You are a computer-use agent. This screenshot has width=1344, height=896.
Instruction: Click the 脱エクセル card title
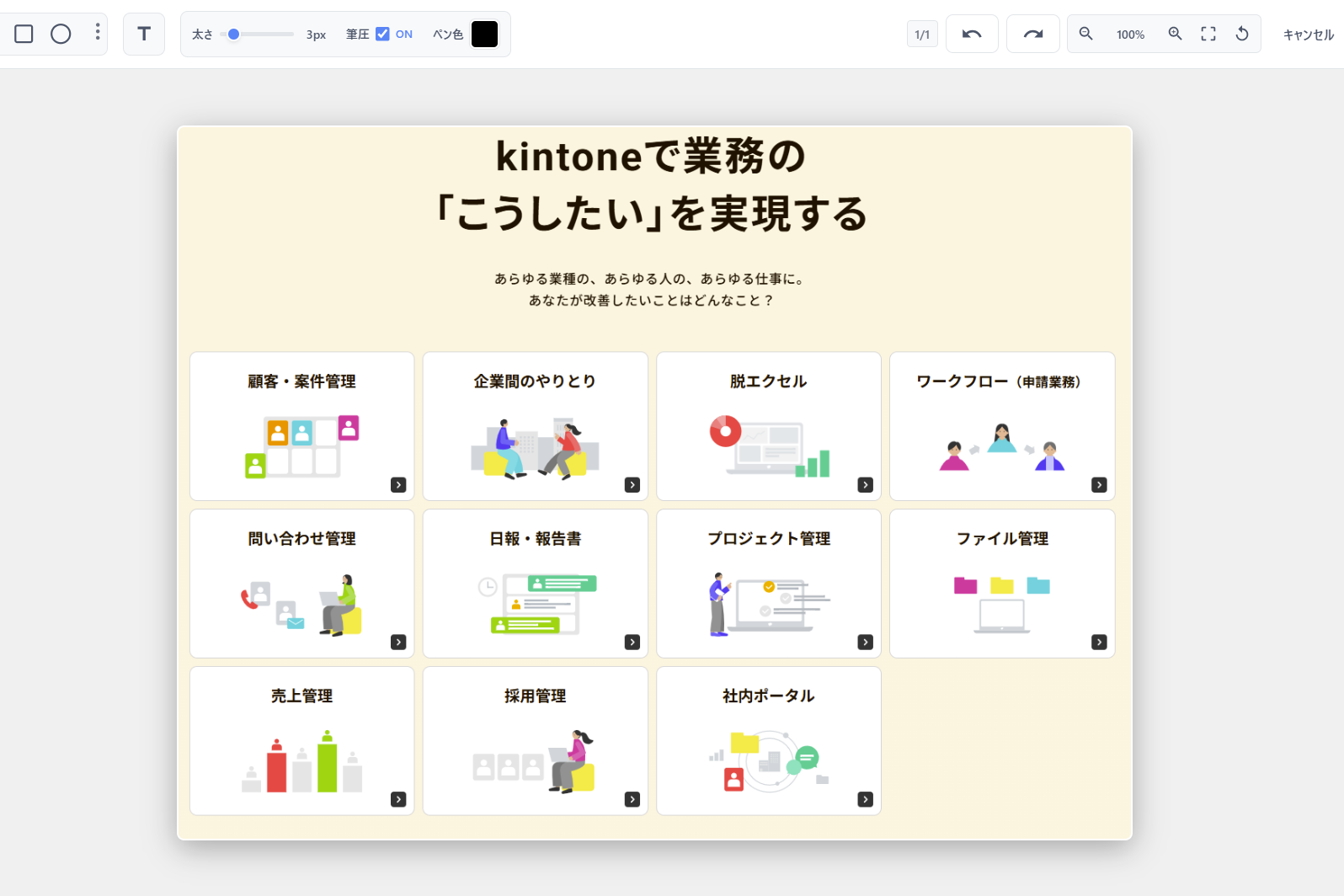[x=768, y=381]
